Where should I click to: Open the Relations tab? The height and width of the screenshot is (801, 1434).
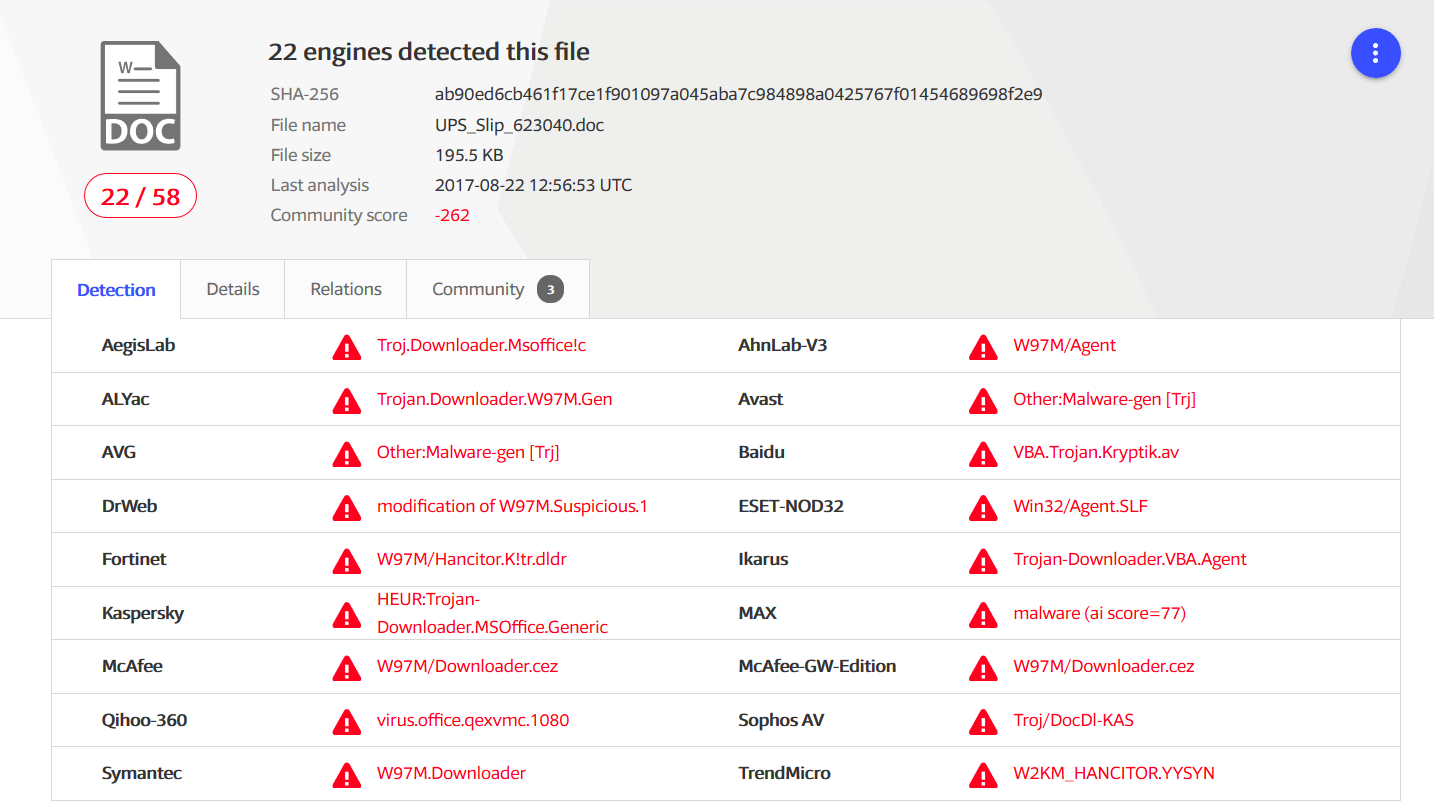pos(346,289)
